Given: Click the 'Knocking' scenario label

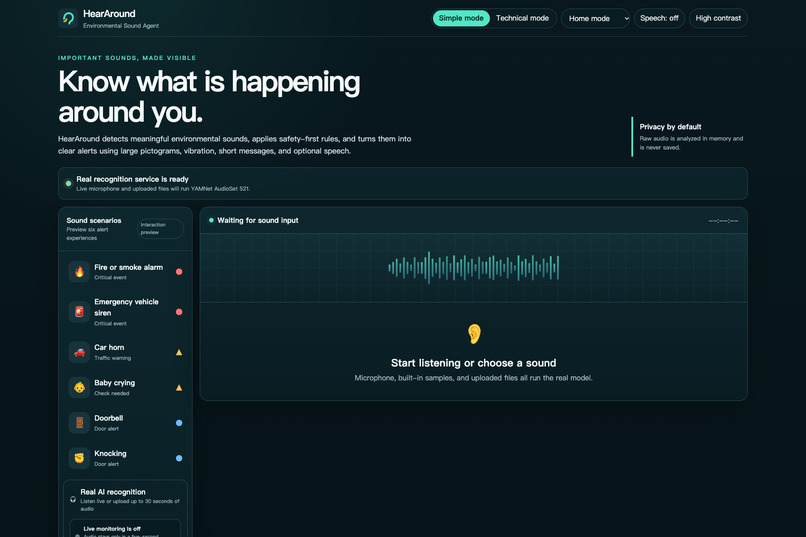Looking at the screenshot, I should pyautogui.click(x=111, y=453).
